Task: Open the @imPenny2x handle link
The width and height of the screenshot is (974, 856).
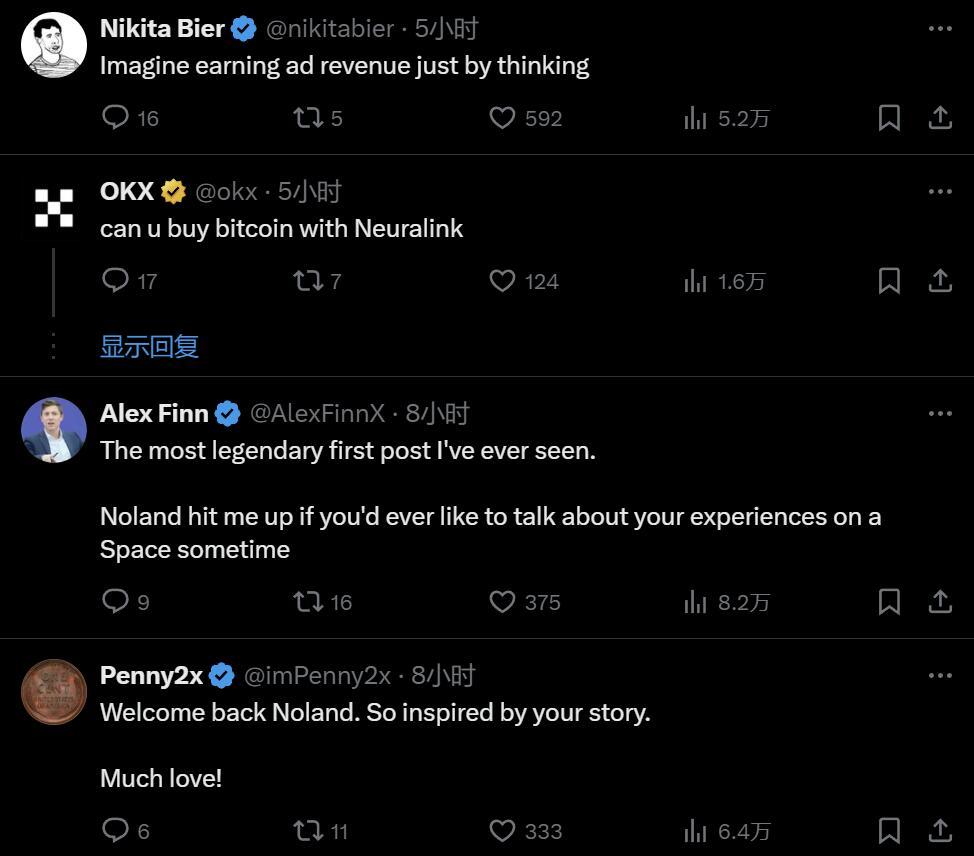Action: (317, 676)
